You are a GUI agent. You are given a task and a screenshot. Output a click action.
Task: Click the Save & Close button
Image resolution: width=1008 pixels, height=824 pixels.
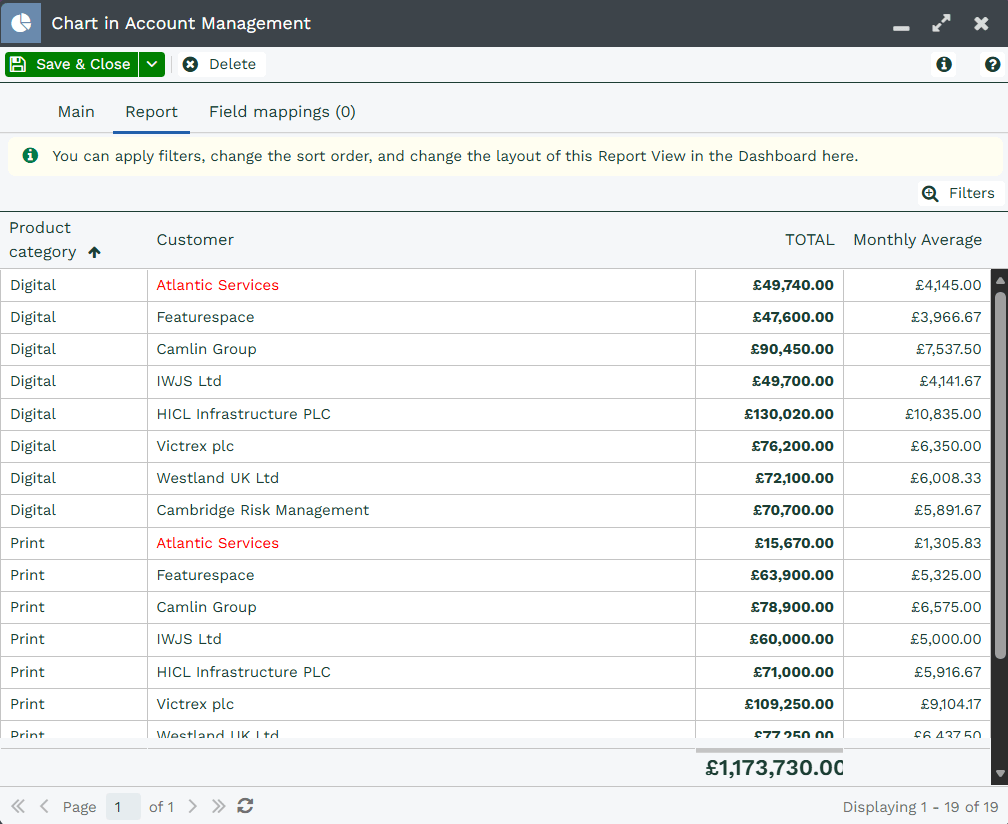pos(72,64)
